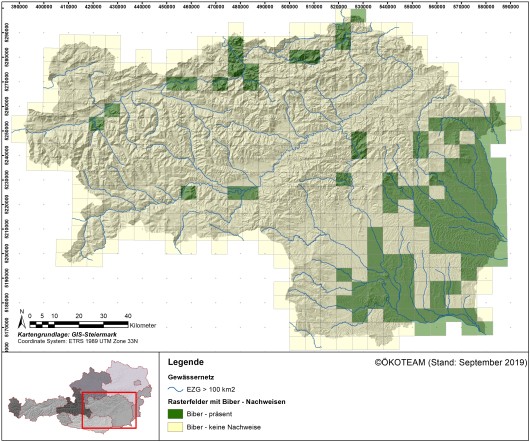Screen dimensions: 530x442
Task: Click the ÖKOTEAM Stand September 2019 credit
Action: [451, 363]
